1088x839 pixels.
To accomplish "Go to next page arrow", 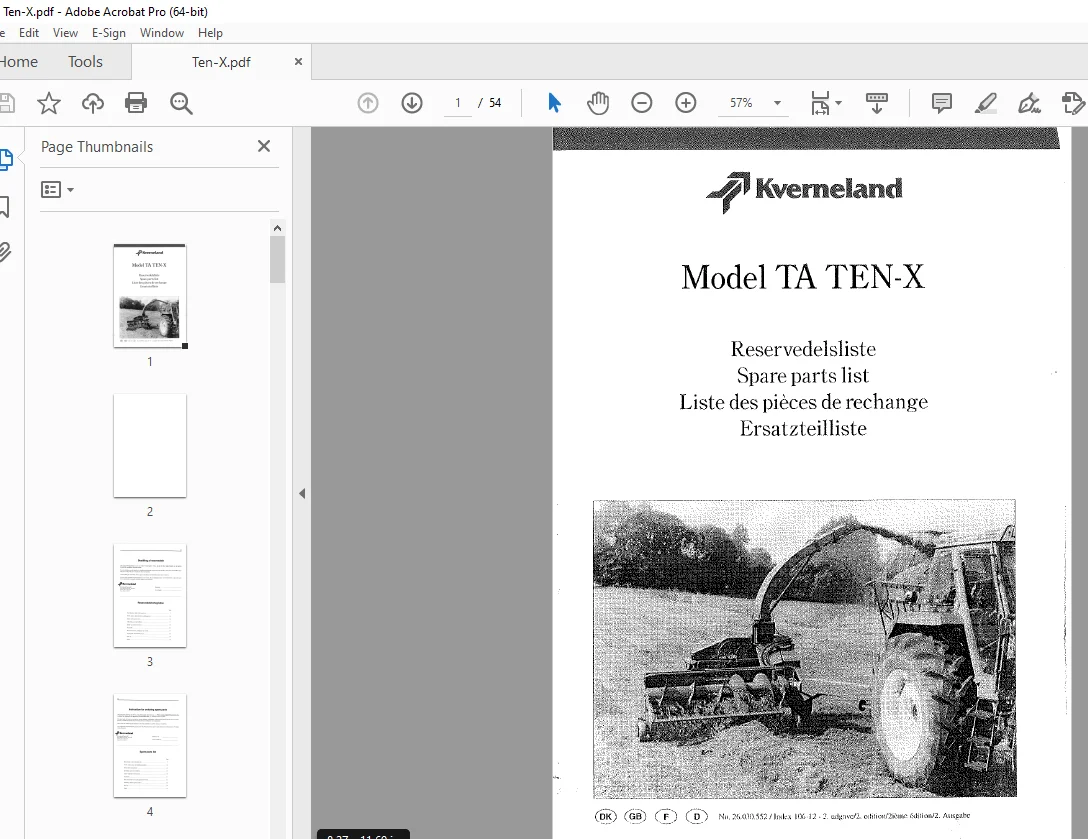I will (x=412, y=103).
